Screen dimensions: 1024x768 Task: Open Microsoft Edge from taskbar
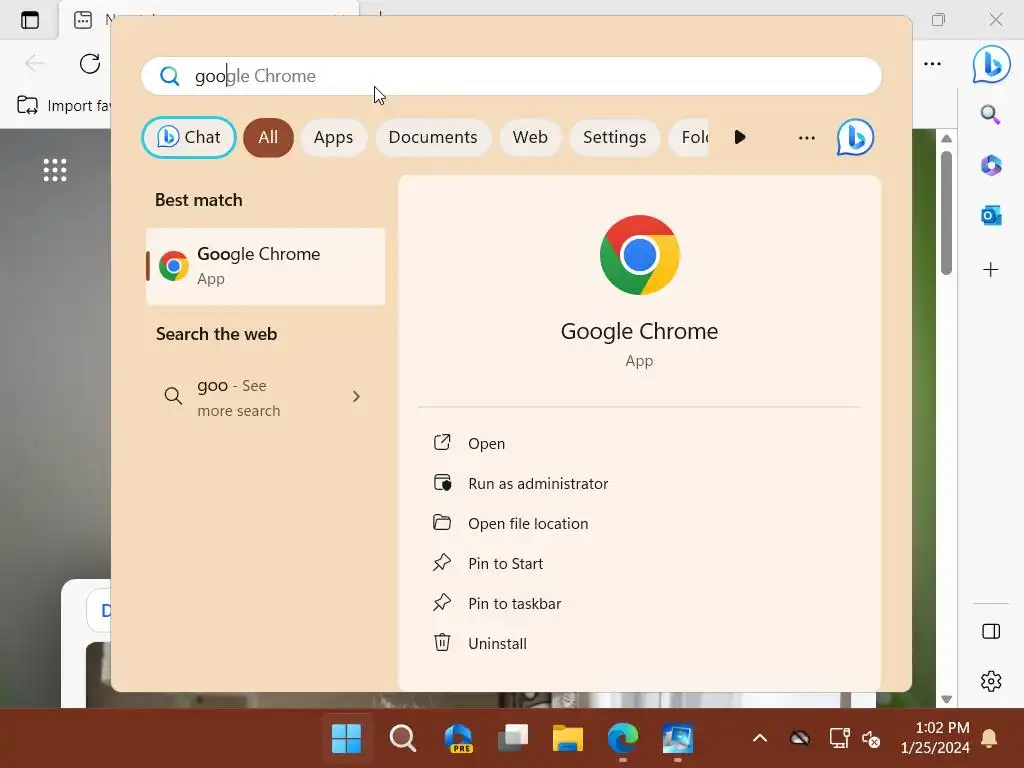pos(622,739)
